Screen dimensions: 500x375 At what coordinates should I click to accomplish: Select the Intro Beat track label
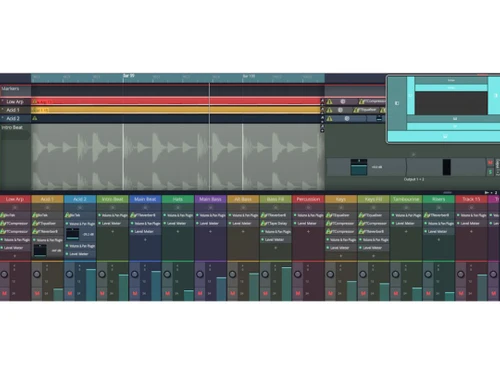click(12, 127)
